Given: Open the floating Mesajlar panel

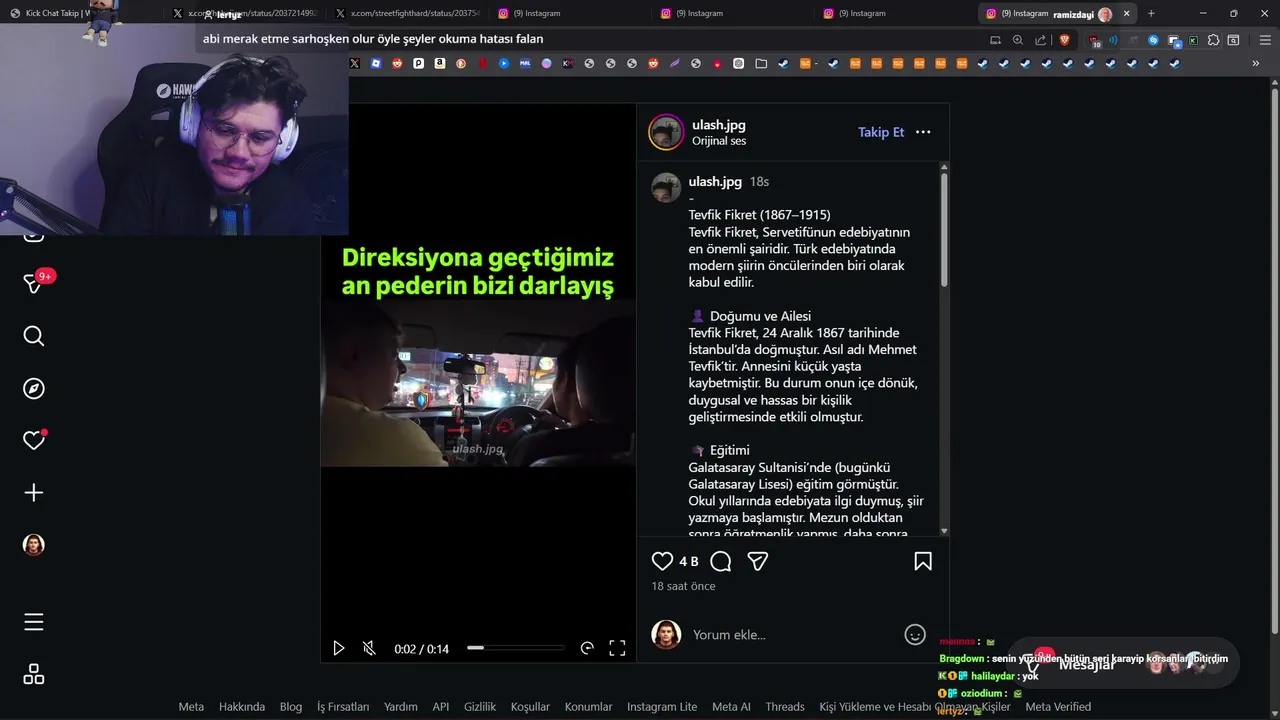Looking at the screenshot, I should pyautogui.click(x=1123, y=662).
